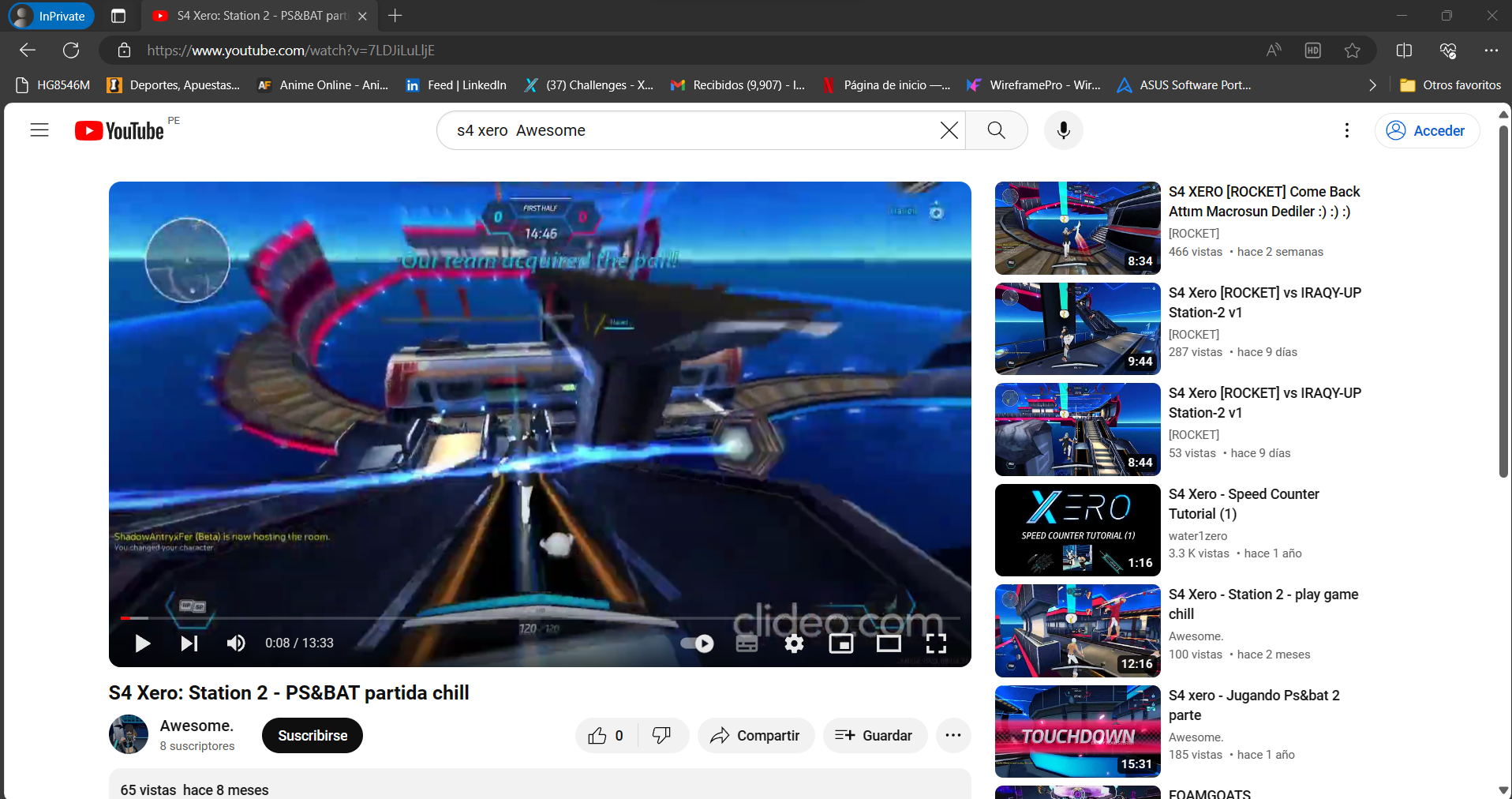This screenshot has height=799, width=1512.
Task: Clear the search box text
Action: point(949,130)
